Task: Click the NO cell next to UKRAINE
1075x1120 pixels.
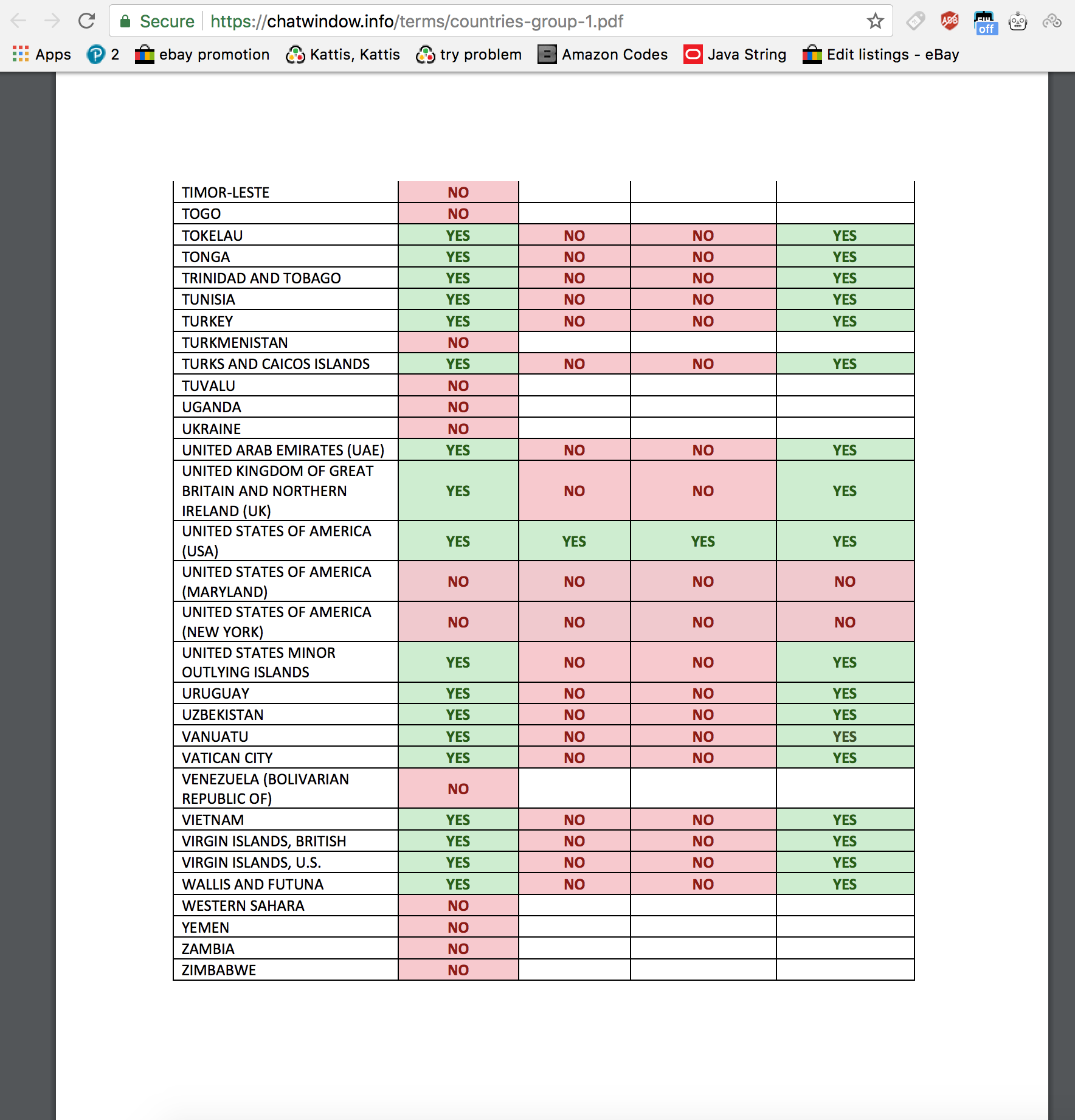Action: pyautogui.click(x=458, y=429)
